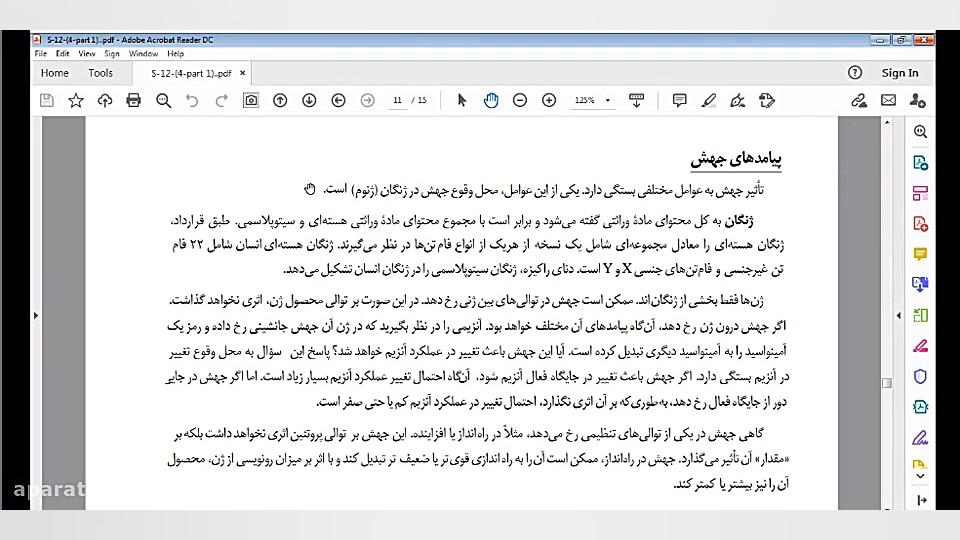Select the S-12-(4-part 1).pdf document tab
This screenshot has height=540, width=960.
191,73
